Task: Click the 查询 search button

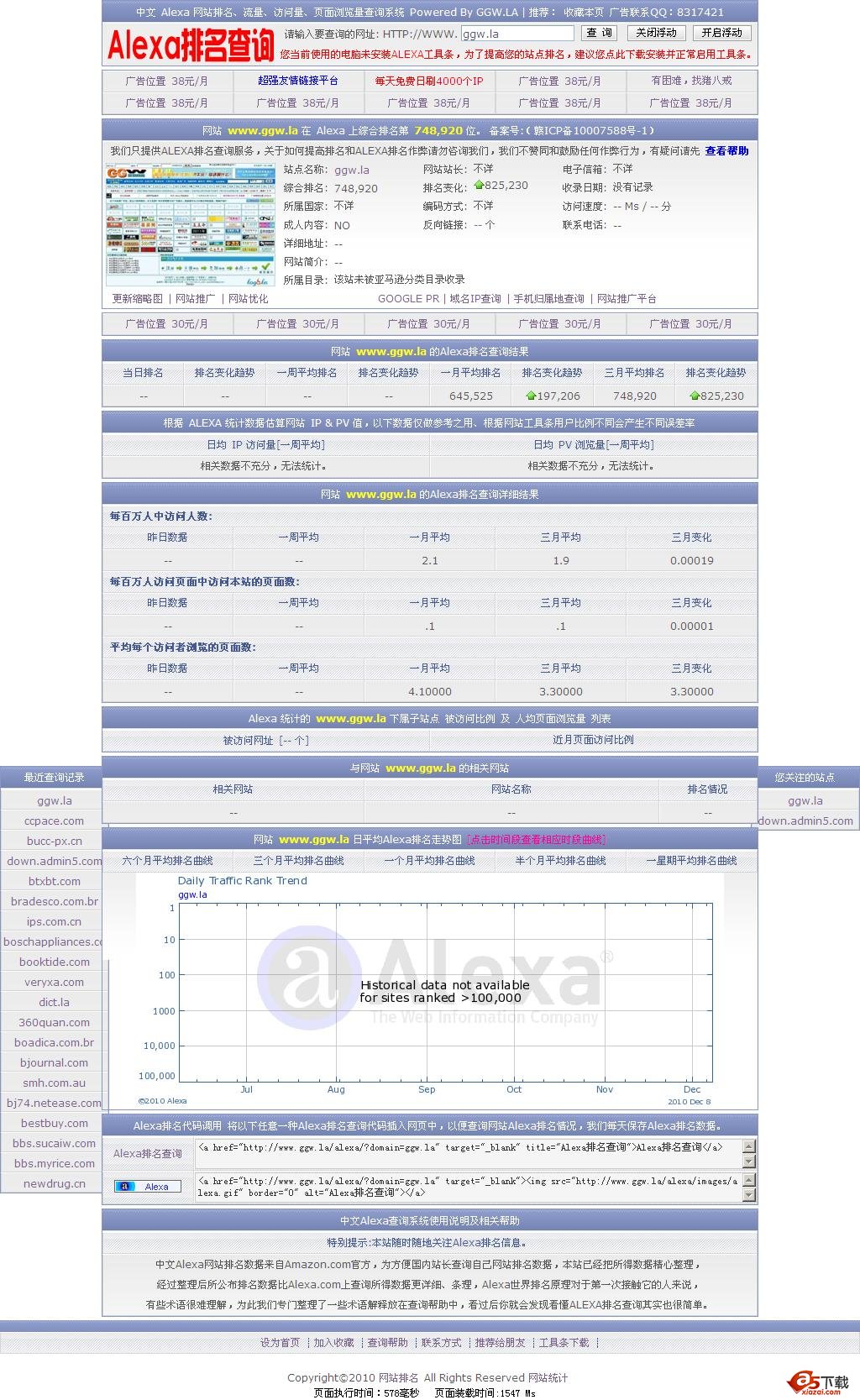Action: 599,33
